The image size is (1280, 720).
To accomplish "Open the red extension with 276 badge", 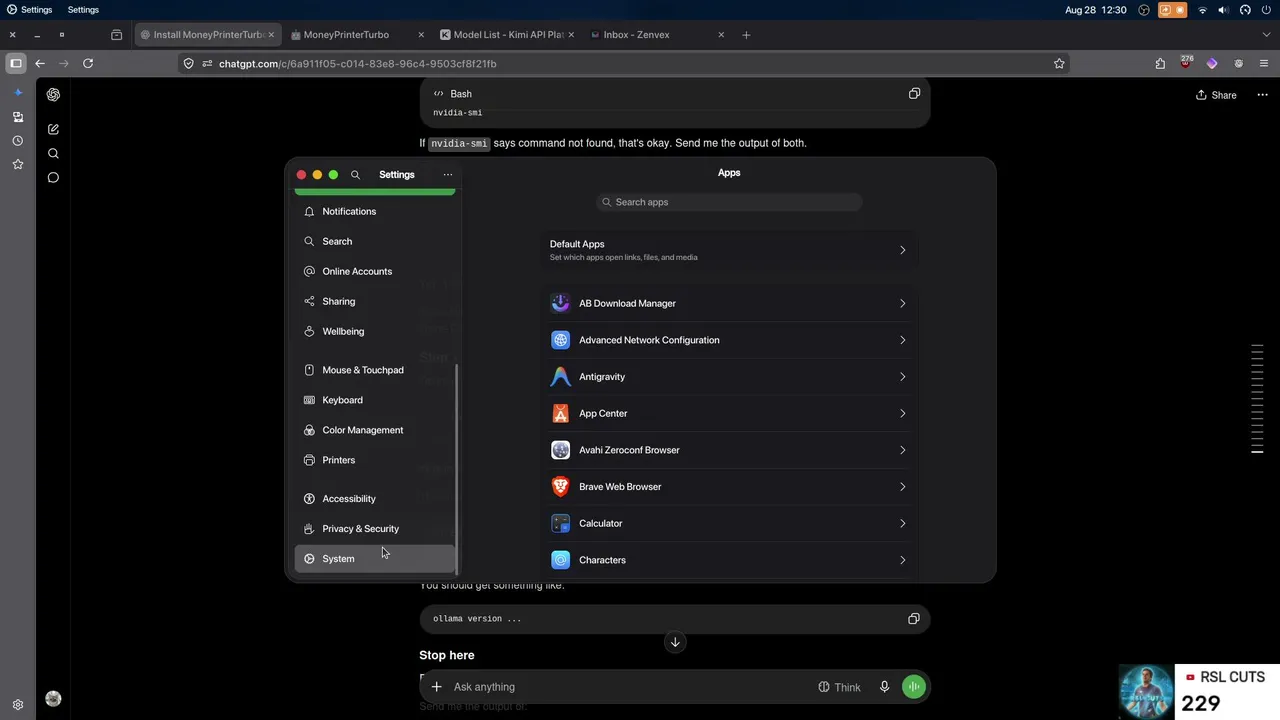I will tap(1186, 62).
